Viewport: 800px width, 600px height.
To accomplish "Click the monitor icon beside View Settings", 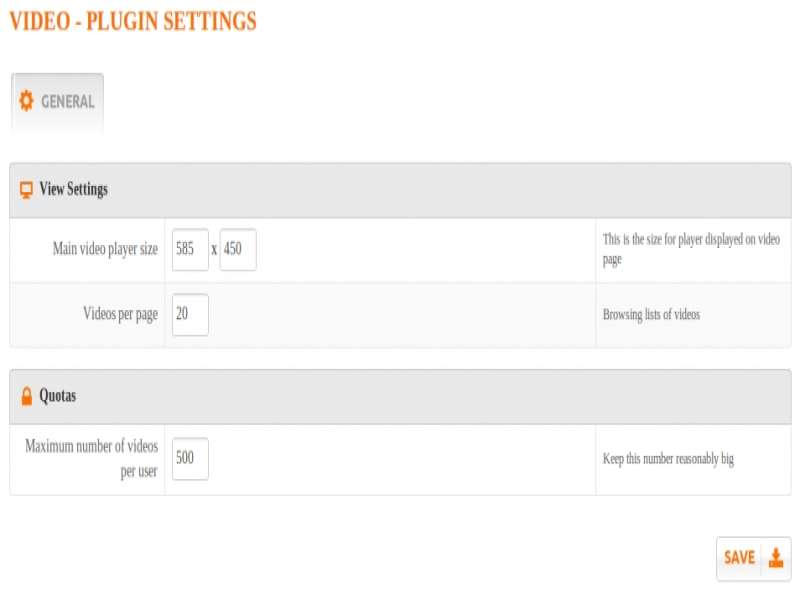I will [26, 189].
